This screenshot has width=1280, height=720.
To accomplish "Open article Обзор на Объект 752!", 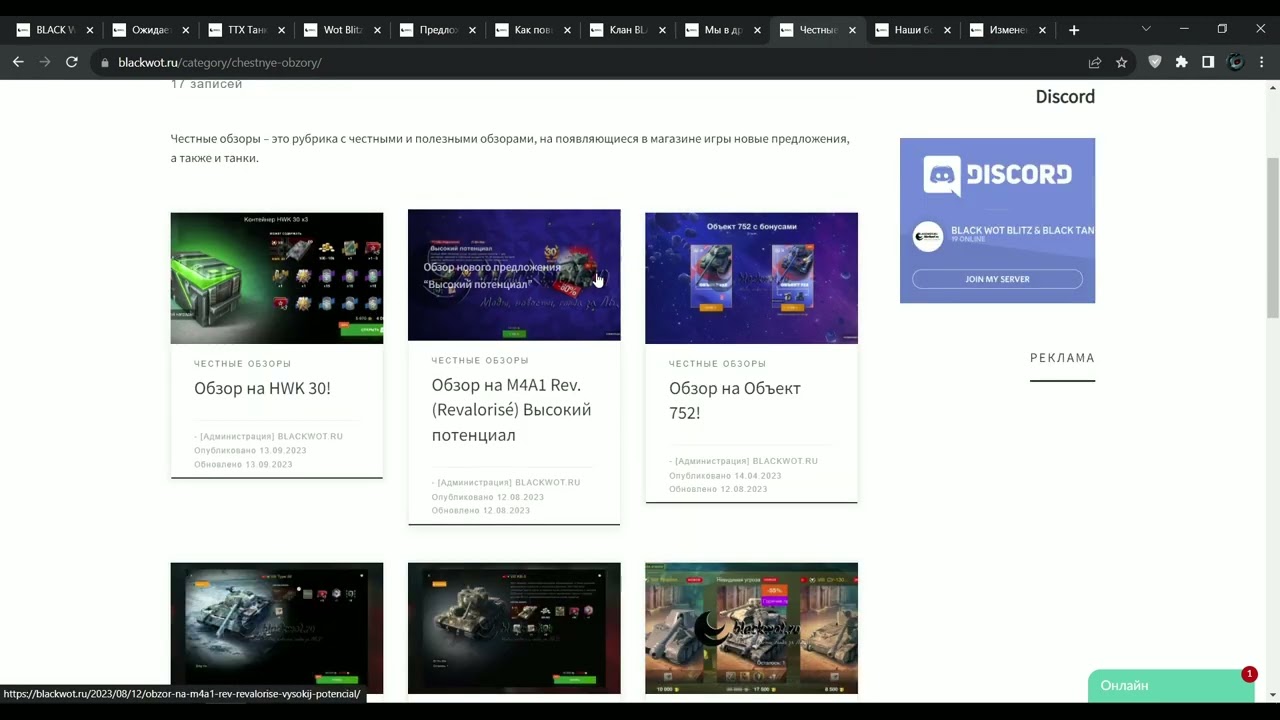I will [735, 400].
